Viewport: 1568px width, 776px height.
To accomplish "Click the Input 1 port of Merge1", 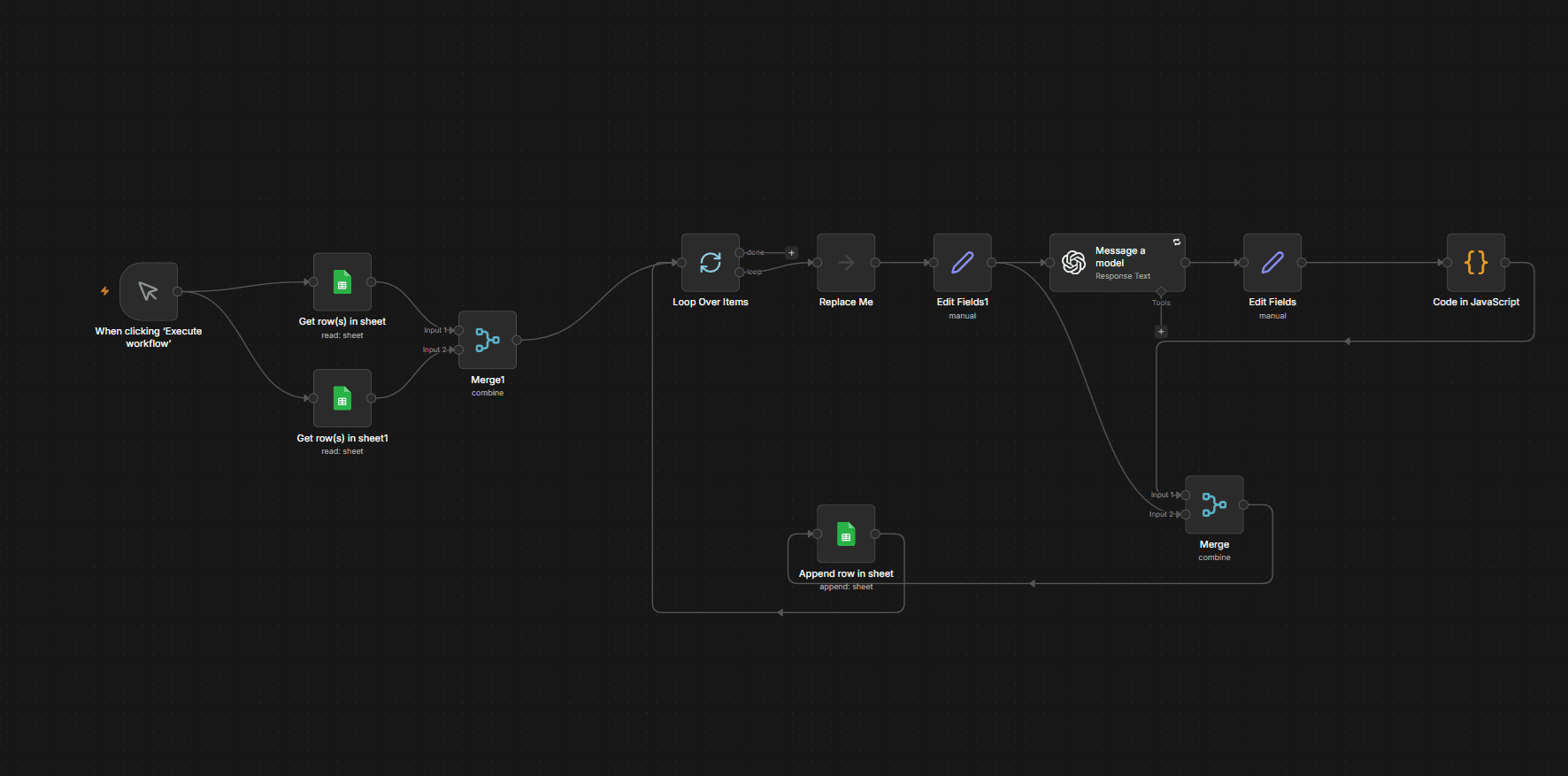I will 458,330.
